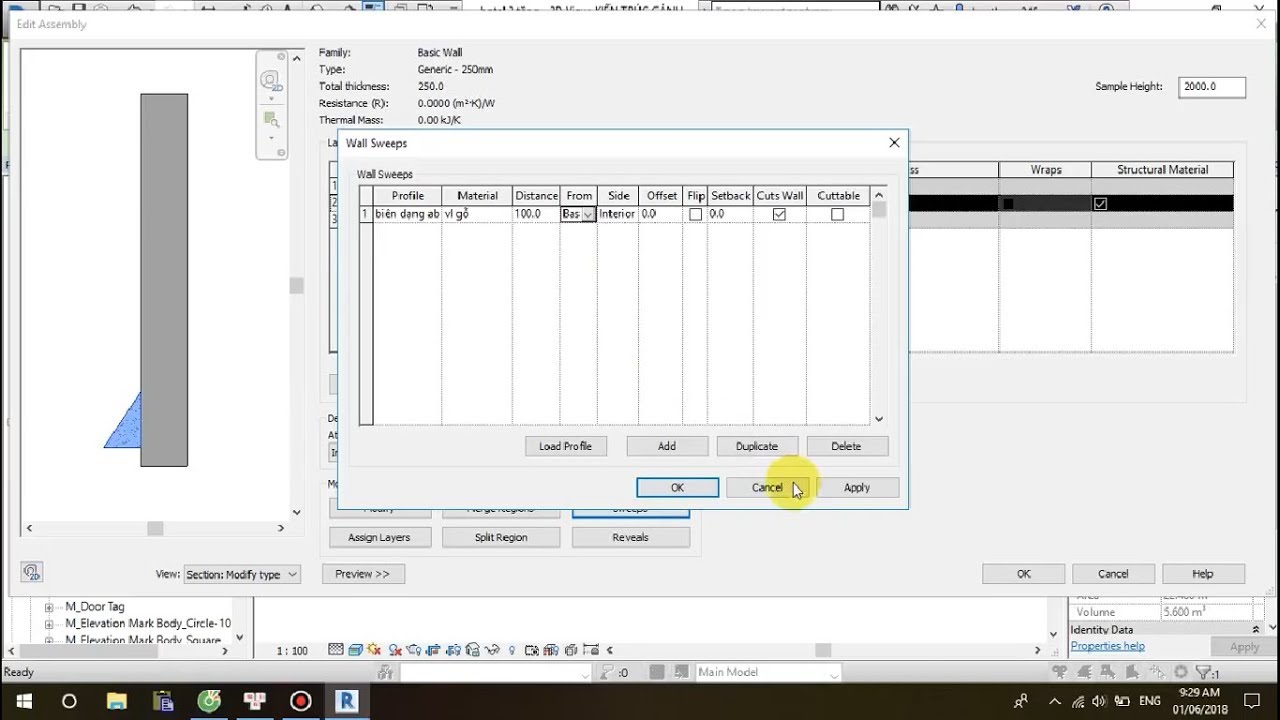Click Reveal Hidden Elements lightbulb icon

[x=511, y=650]
